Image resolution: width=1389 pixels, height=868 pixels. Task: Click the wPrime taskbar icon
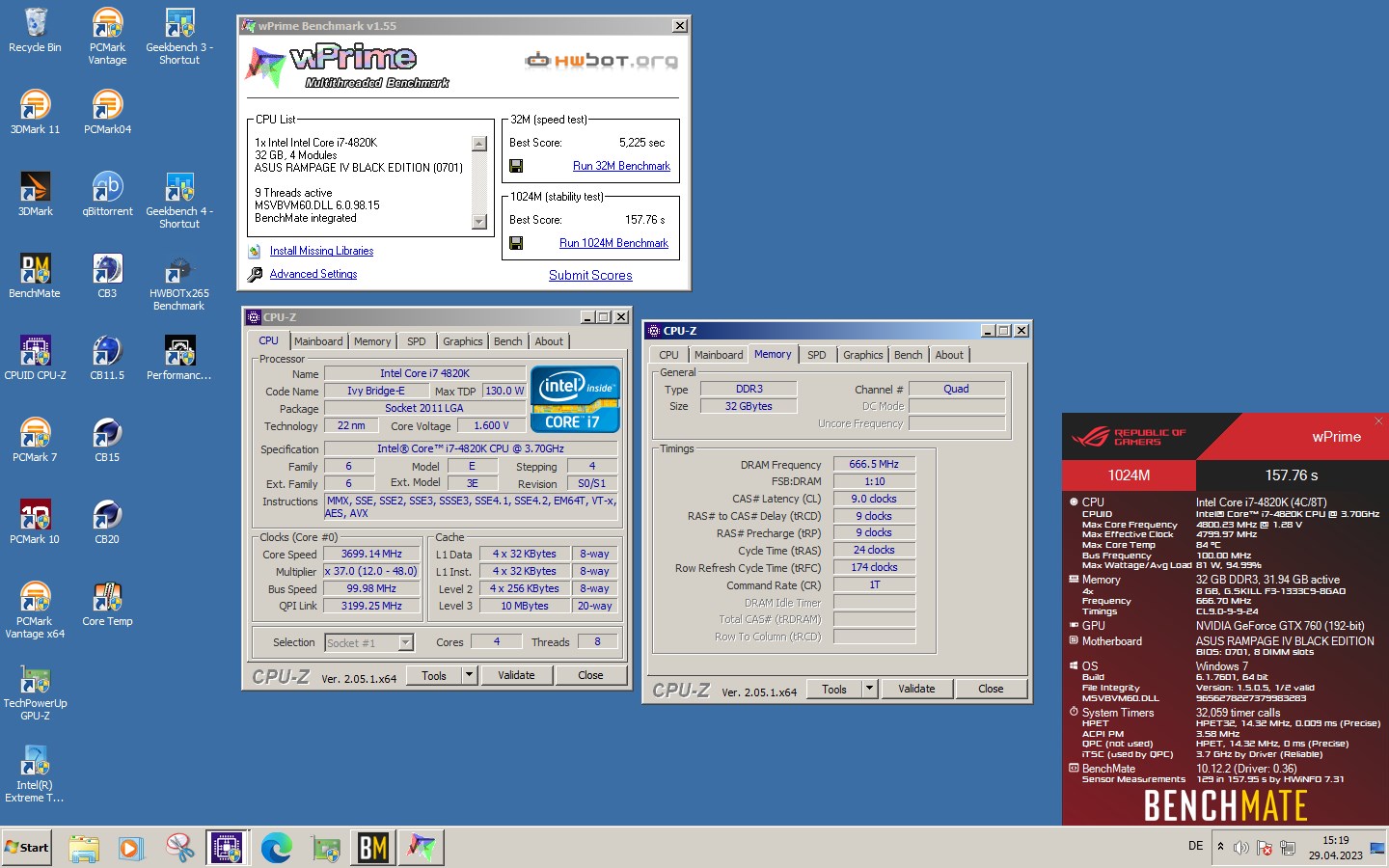(421, 848)
